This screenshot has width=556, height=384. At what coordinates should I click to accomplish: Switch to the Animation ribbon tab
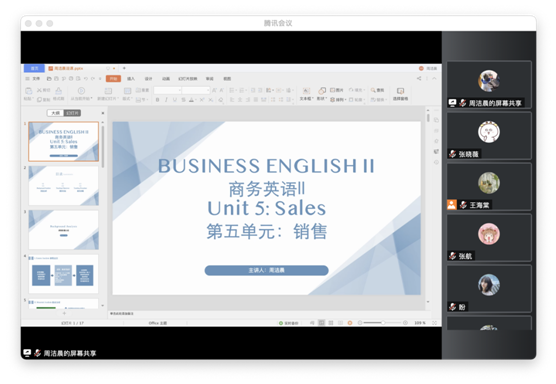(166, 78)
